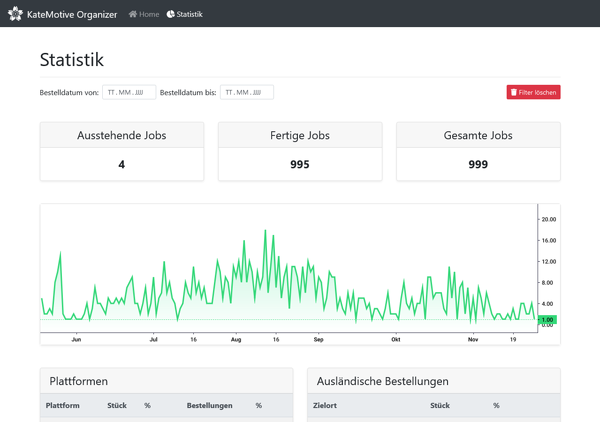Click the Ausstehende Jobs card header

pos(122,135)
